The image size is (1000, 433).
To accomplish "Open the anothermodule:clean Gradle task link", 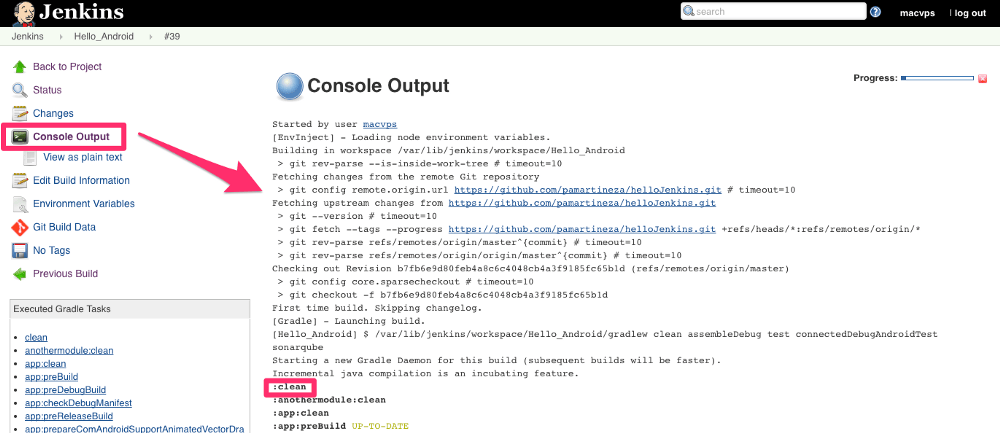I will pos(68,351).
